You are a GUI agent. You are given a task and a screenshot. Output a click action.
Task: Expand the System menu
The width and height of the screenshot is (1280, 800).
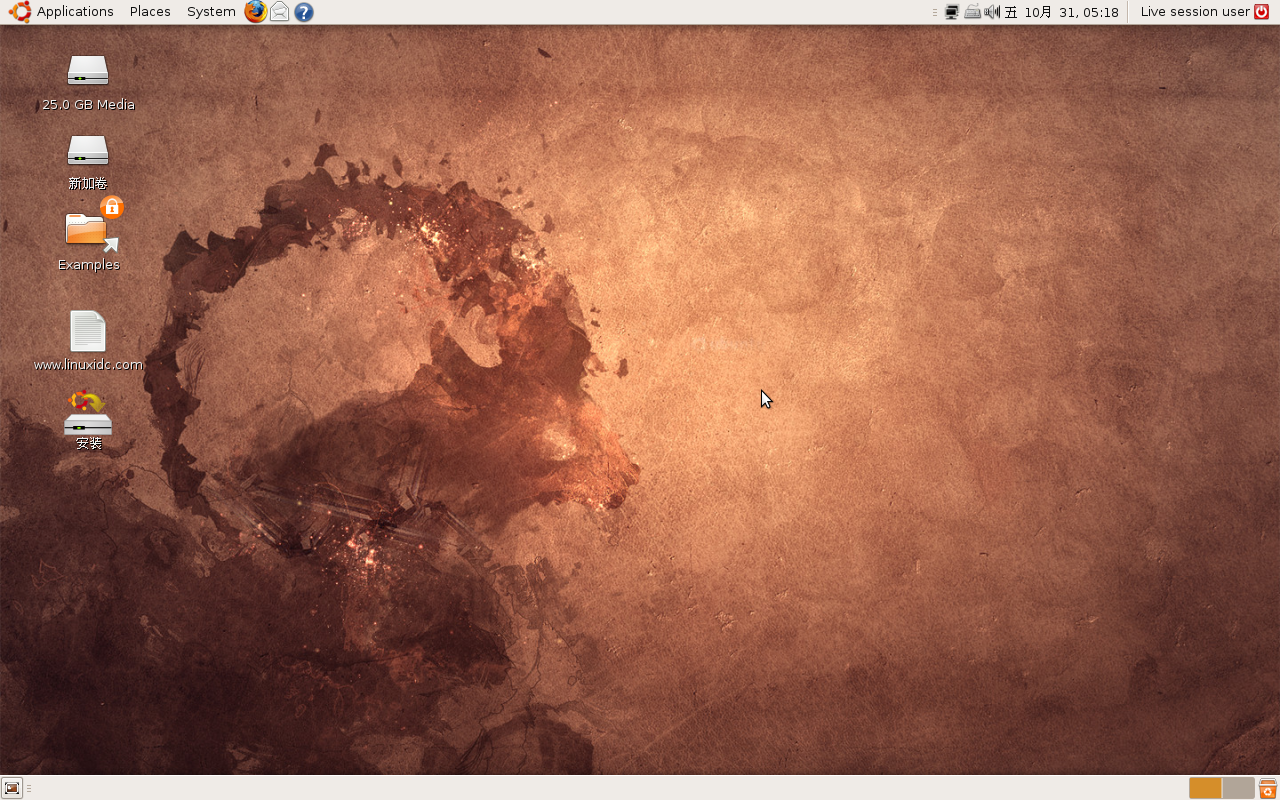point(211,12)
